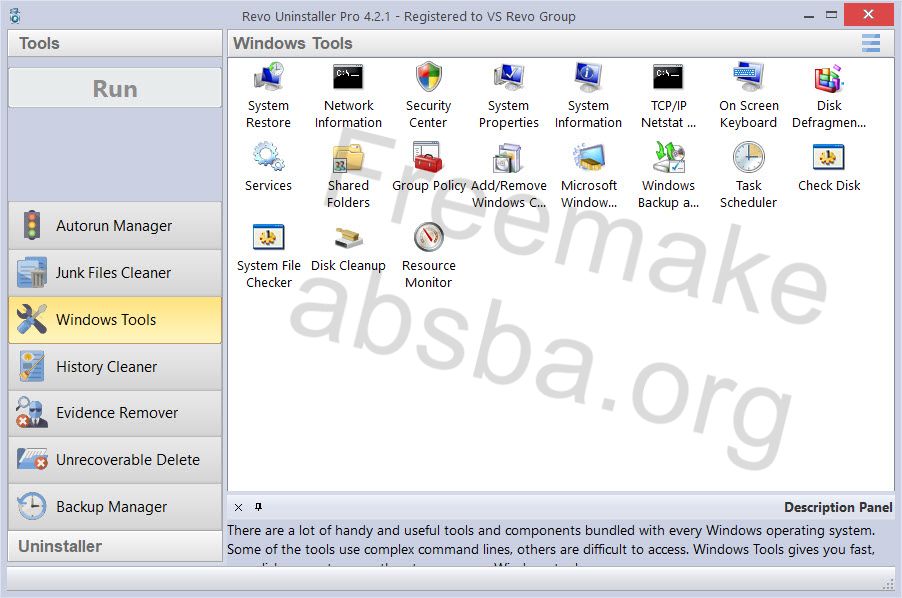Open Windows Backup and restore tool
The width and height of the screenshot is (902, 598).
(668, 175)
